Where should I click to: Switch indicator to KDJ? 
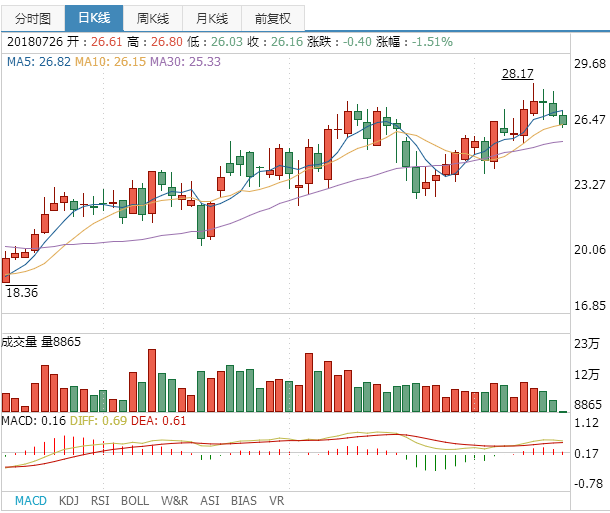[69, 500]
